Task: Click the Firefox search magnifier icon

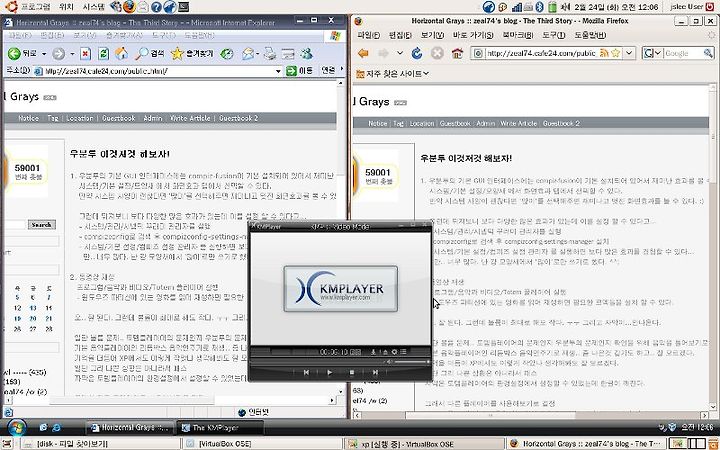Action: pos(709,53)
